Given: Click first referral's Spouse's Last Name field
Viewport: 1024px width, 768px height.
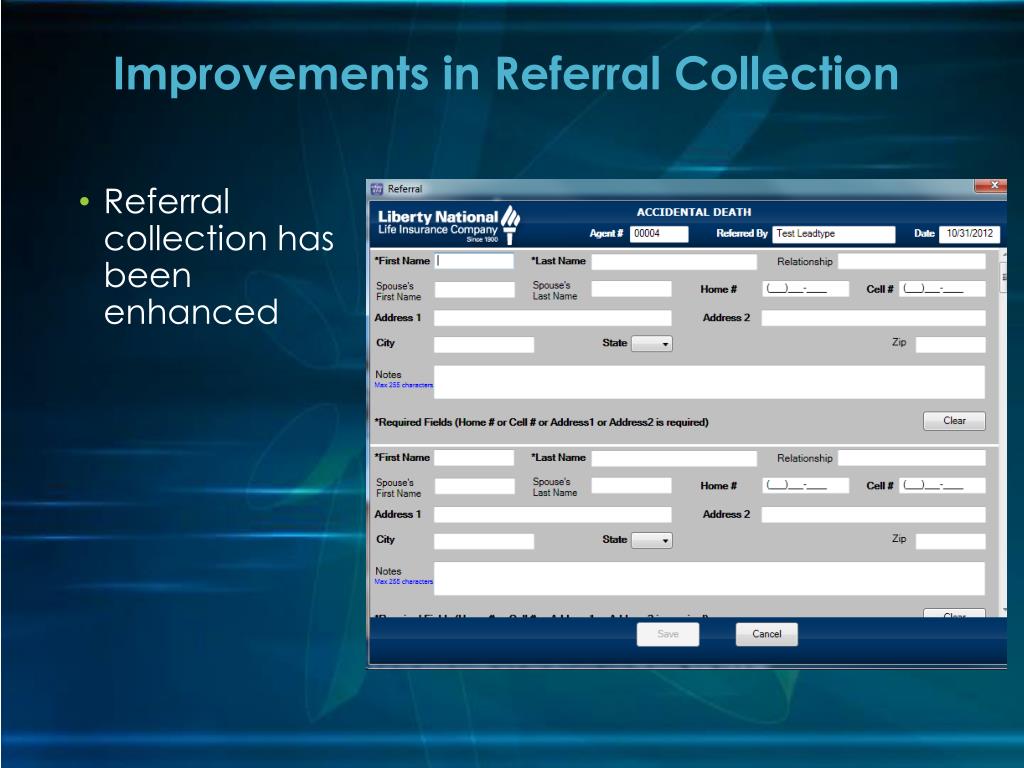Looking at the screenshot, I should click(x=632, y=289).
